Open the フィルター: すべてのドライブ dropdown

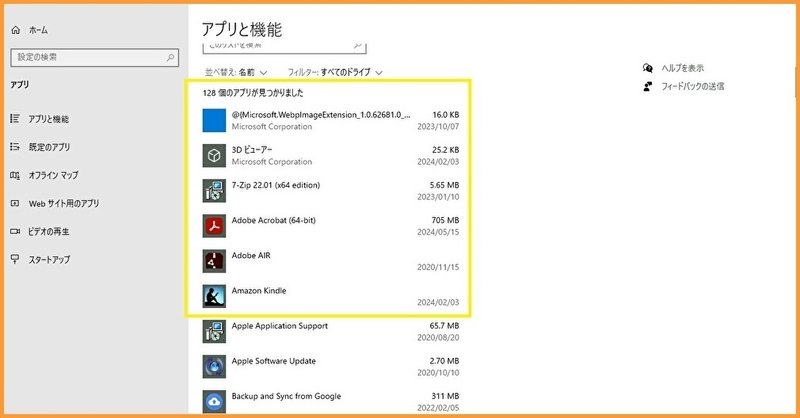(x=335, y=72)
